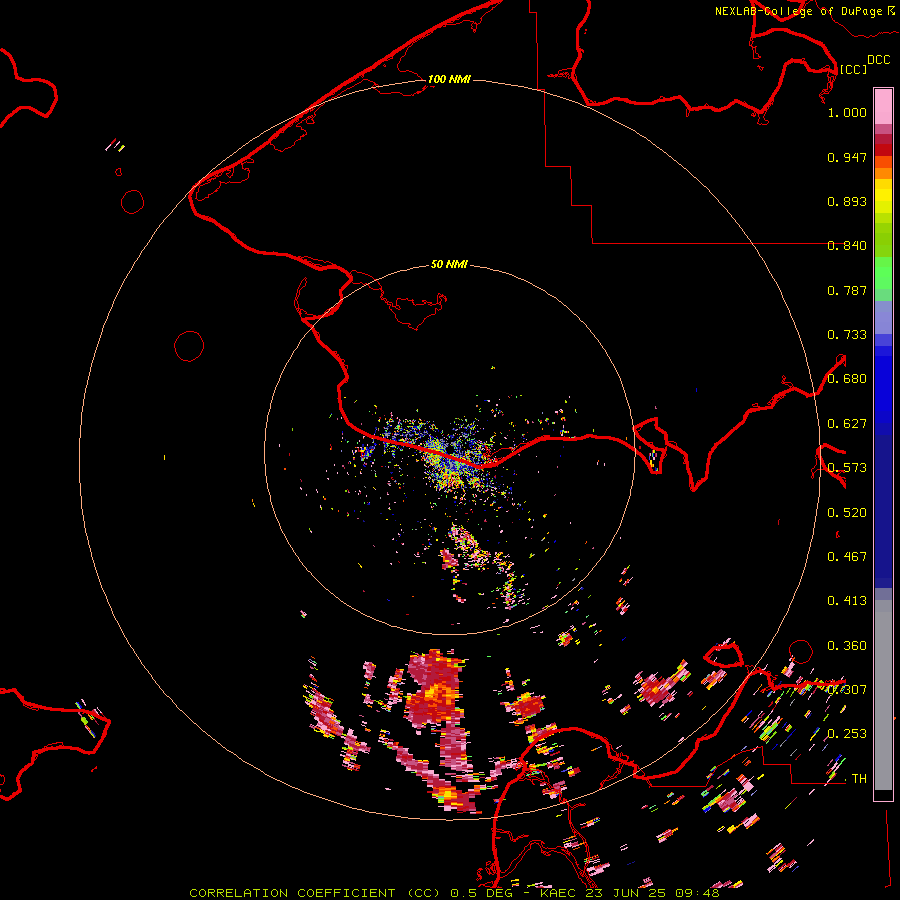Click the DCC label above the color bar
The width and height of the screenshot is (900, 900).
click(x=879, y=60)
